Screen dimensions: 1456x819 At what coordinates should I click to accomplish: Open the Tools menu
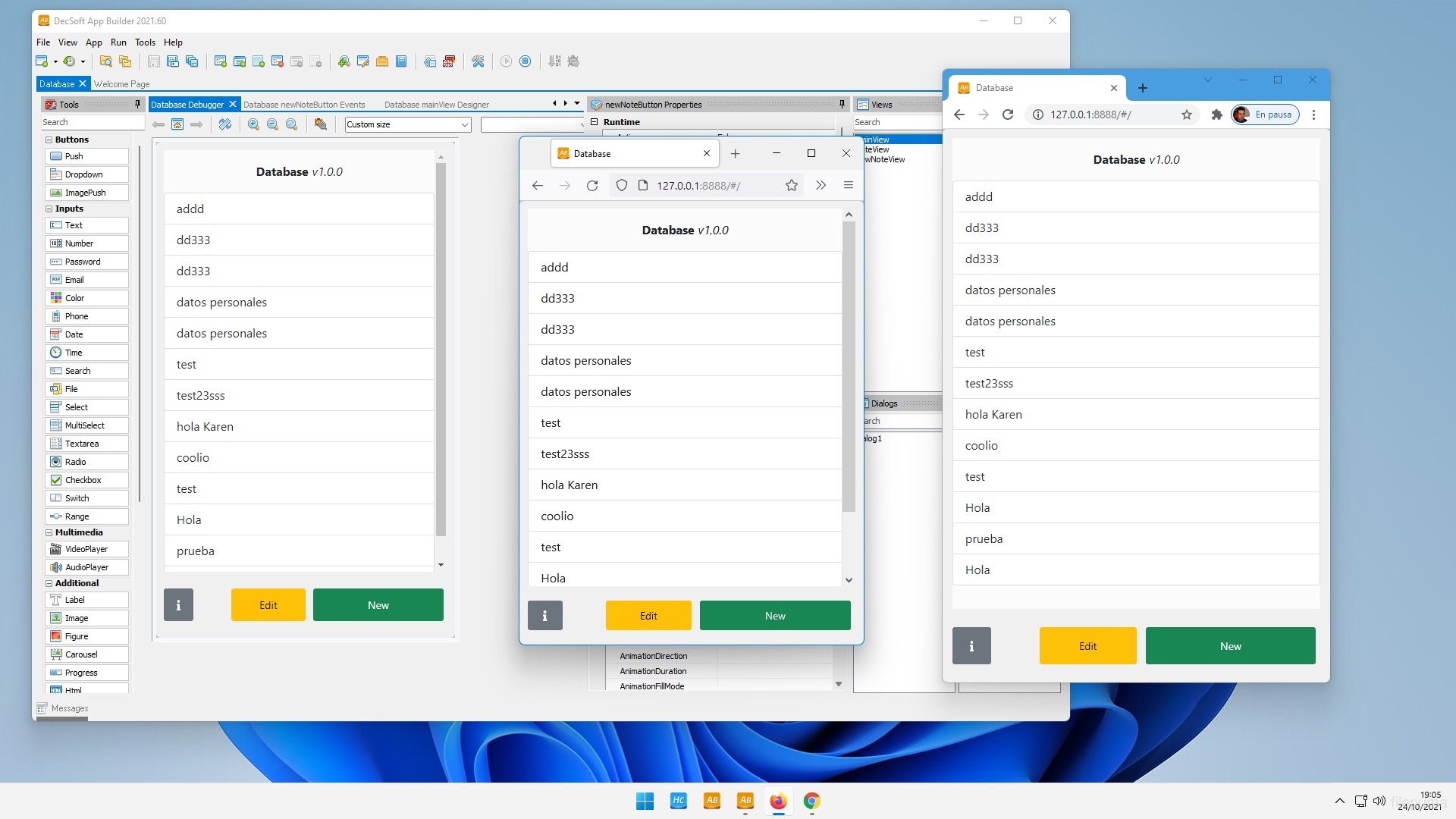[x=145, y=42]
